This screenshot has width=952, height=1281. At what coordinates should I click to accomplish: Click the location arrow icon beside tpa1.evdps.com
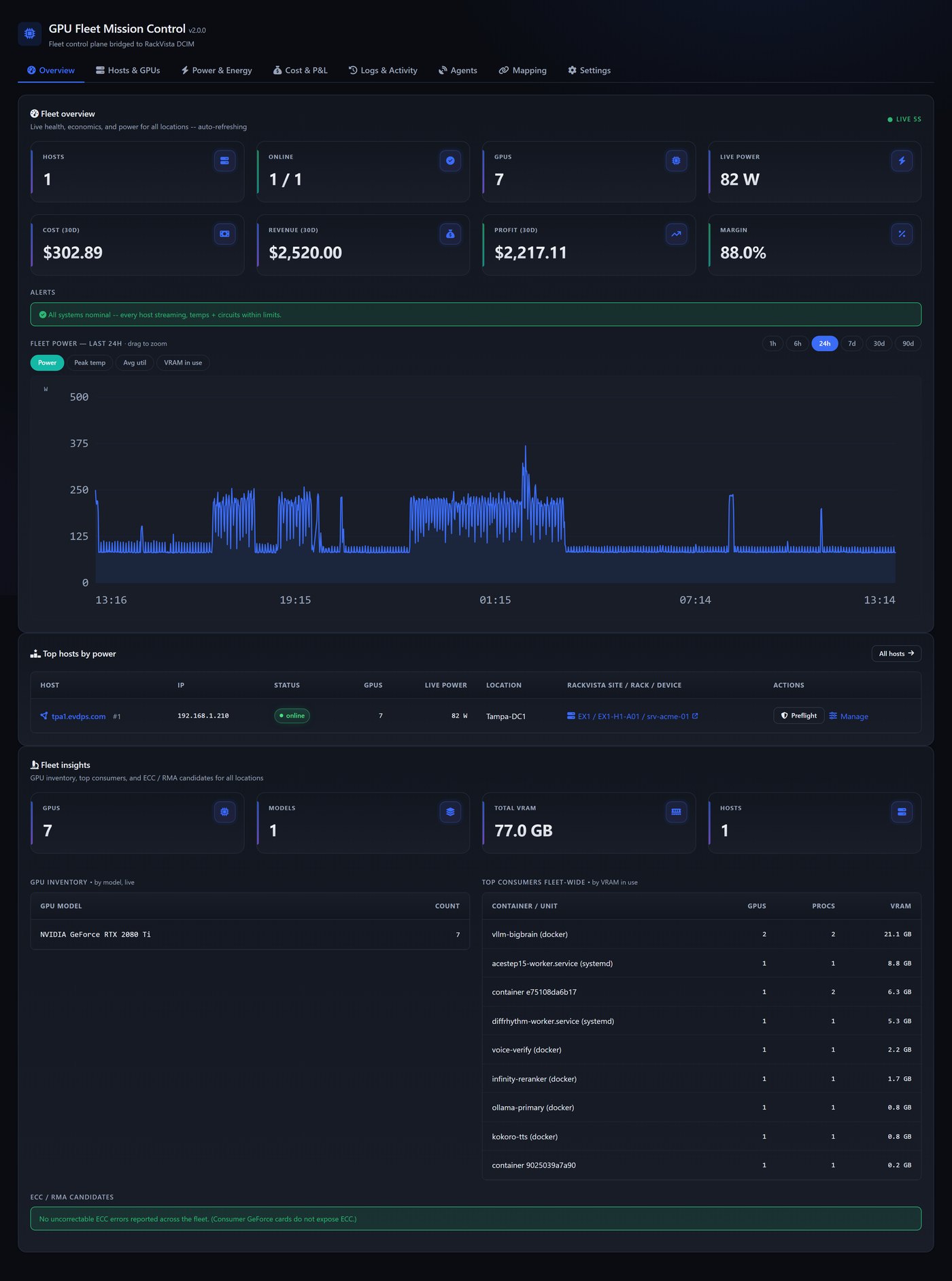pyautogui.click(x=44, y=716)
